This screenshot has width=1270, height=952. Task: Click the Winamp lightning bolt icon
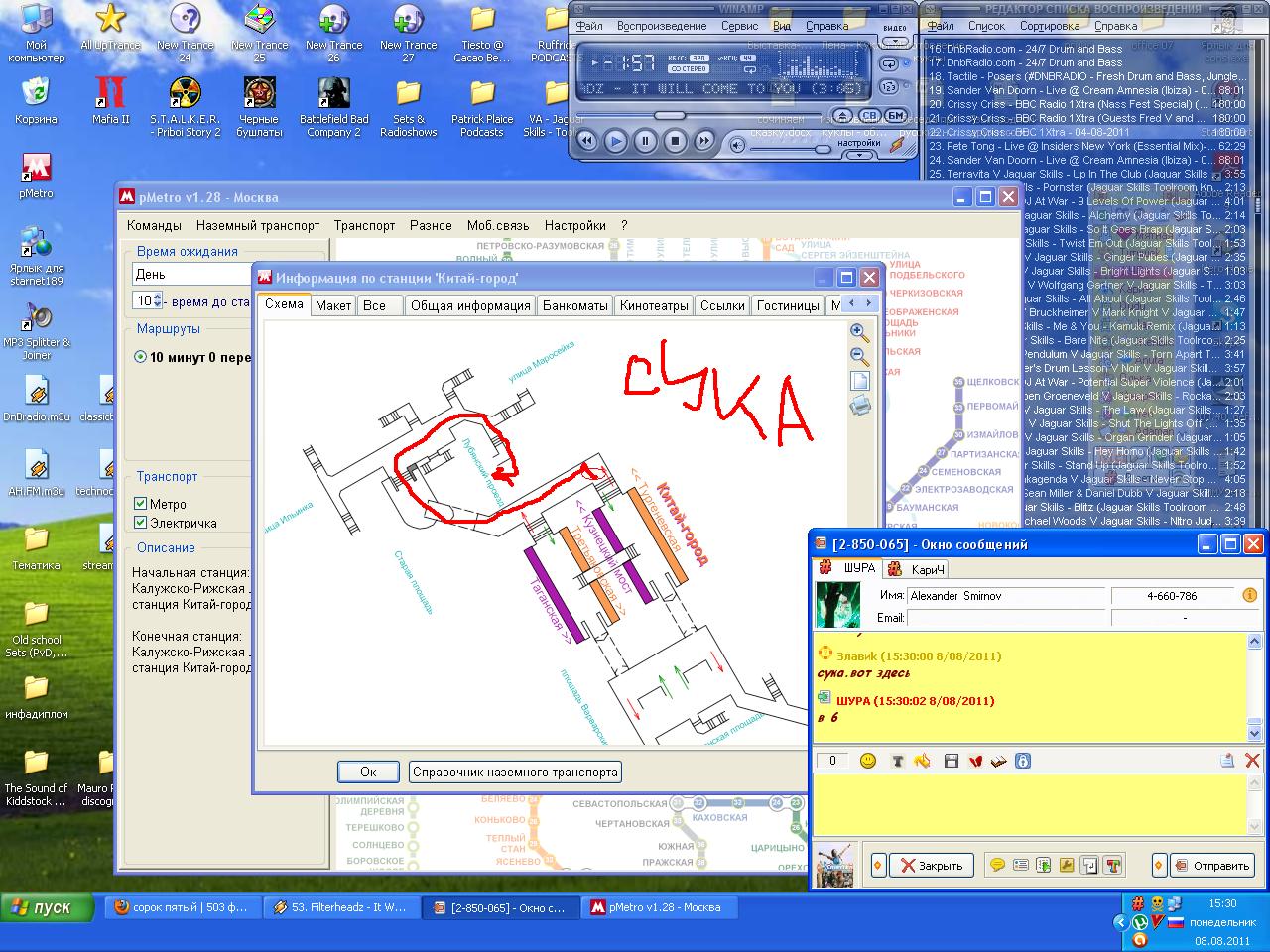(x=897, y=145)
